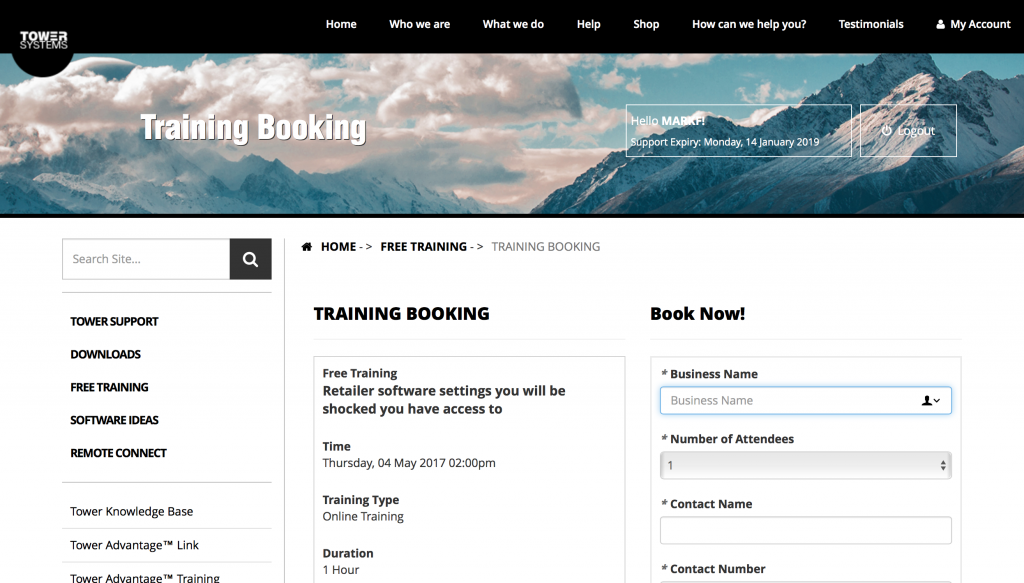
Task: Go to the Shop page
Action: tap(646, 24)
